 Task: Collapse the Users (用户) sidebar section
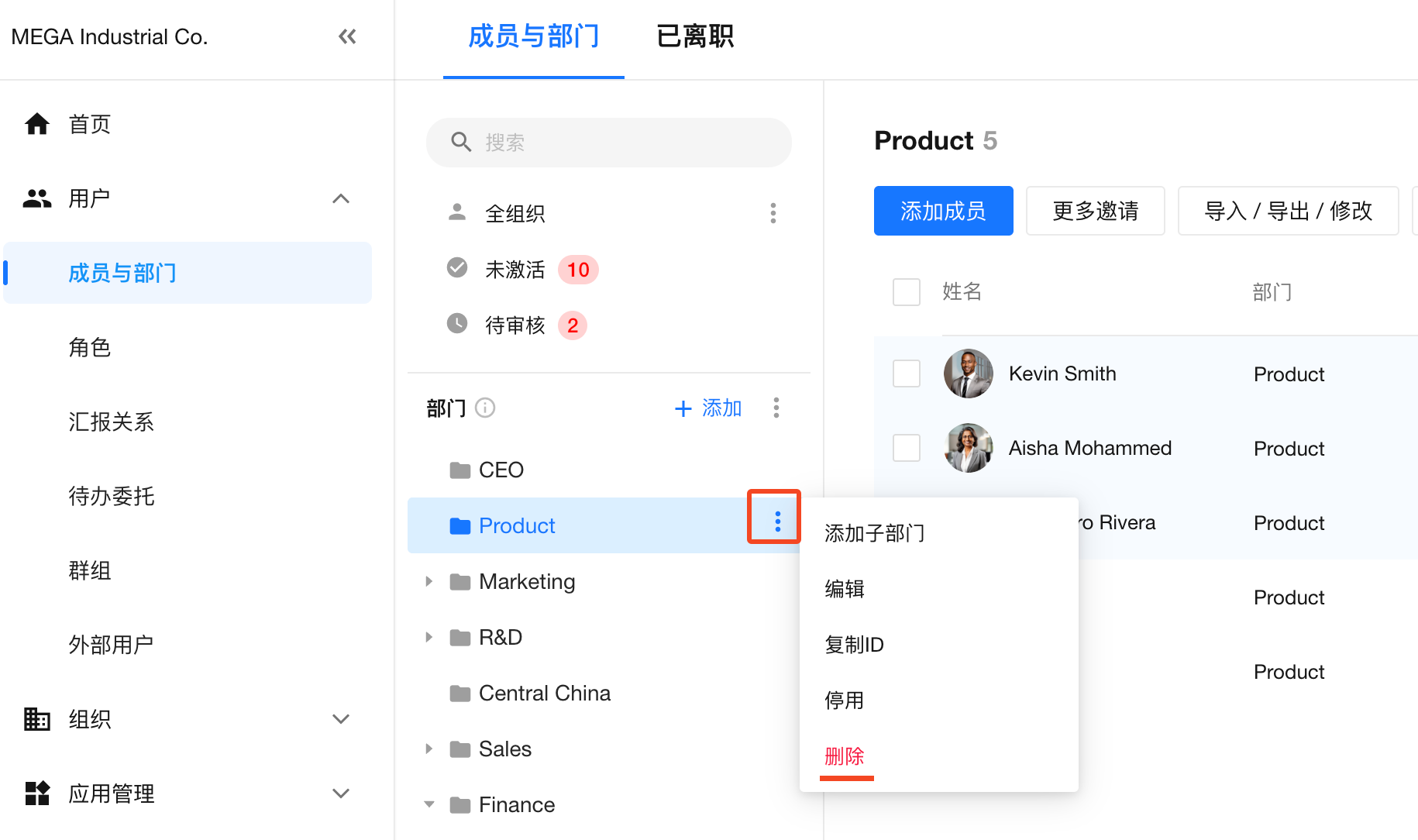340,198
